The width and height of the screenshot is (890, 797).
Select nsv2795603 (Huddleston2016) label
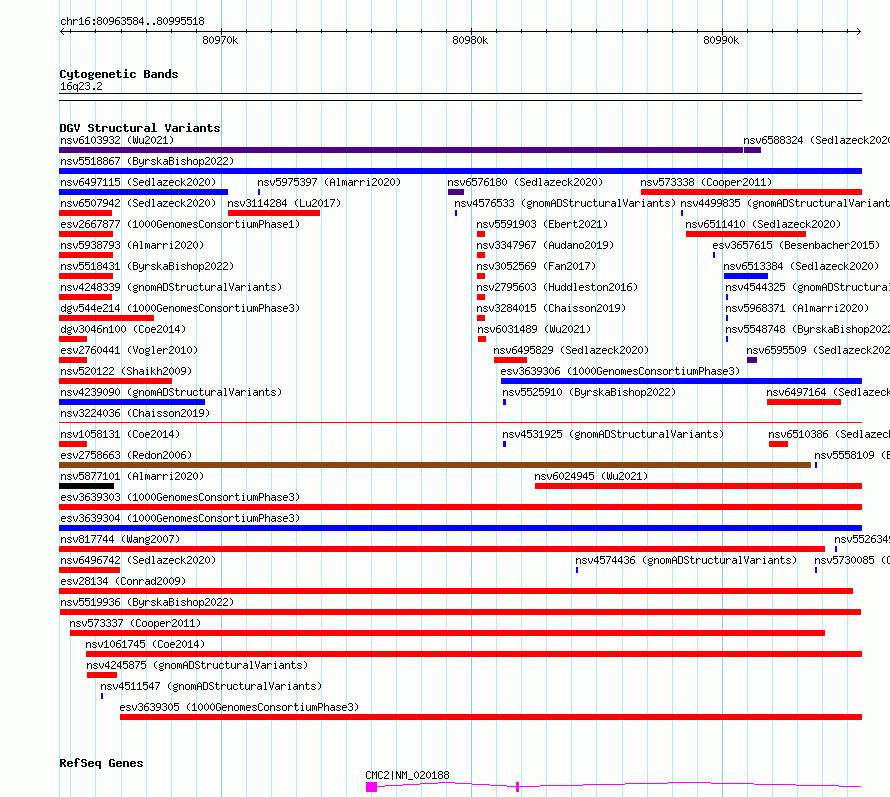pyautogui.click(x=557, y=287)
